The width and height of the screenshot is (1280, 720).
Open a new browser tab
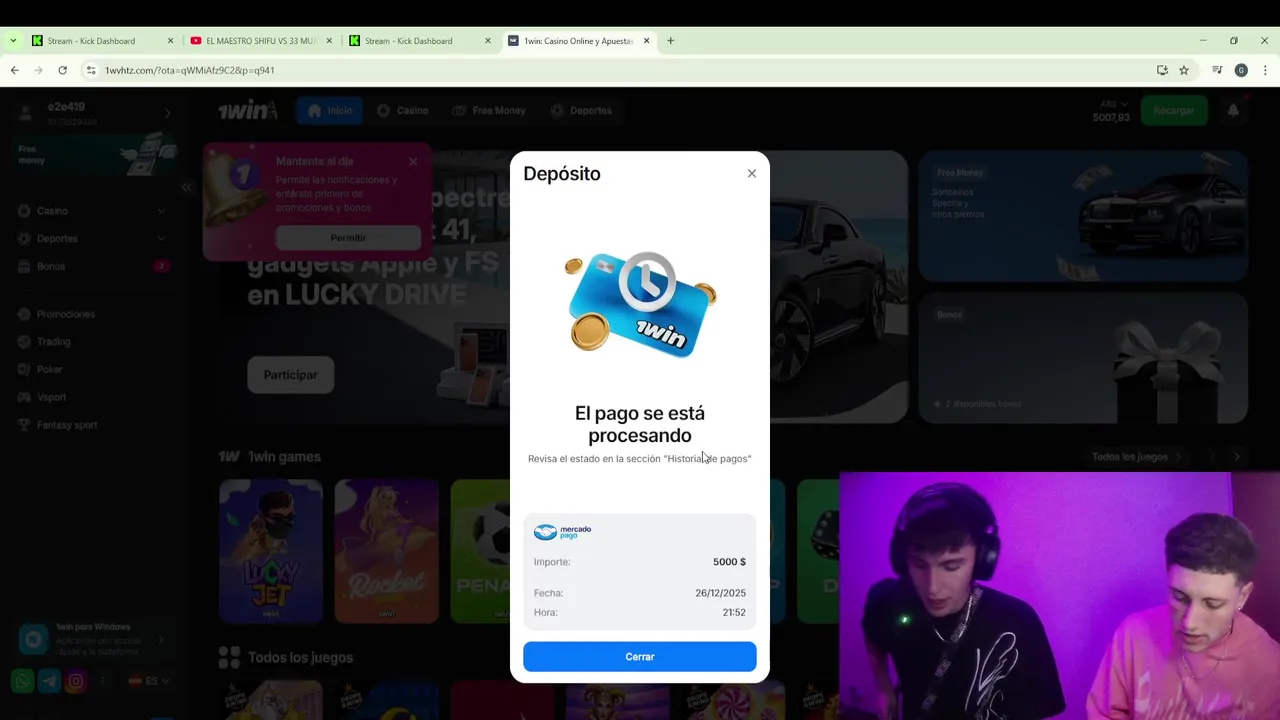point(671,41)
